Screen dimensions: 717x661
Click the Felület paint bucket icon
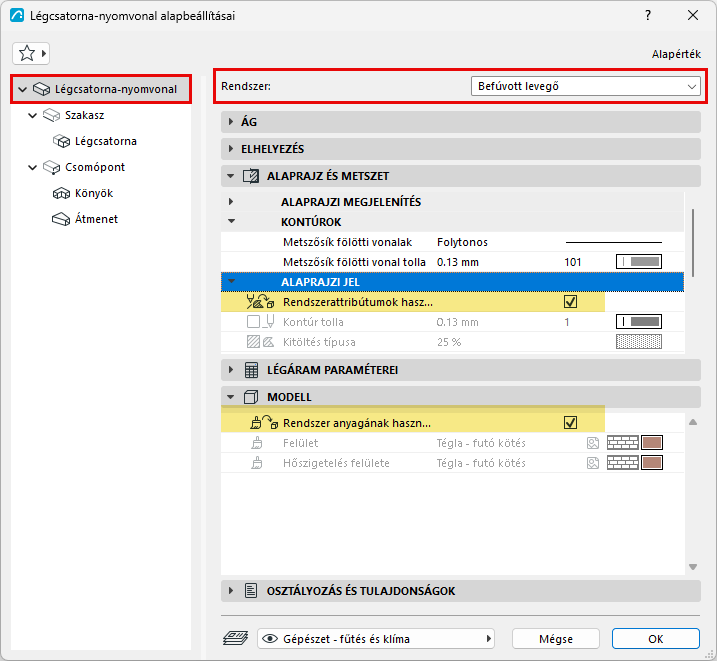257,443
